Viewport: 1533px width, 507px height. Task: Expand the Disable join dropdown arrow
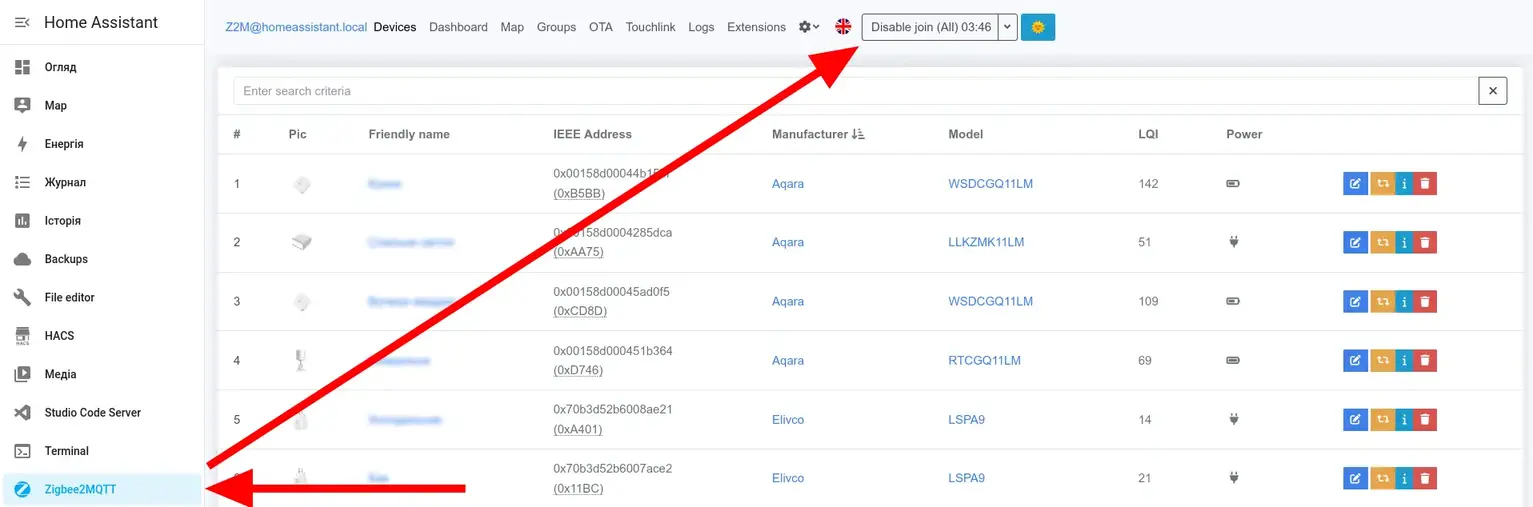tap(1008, 27)
